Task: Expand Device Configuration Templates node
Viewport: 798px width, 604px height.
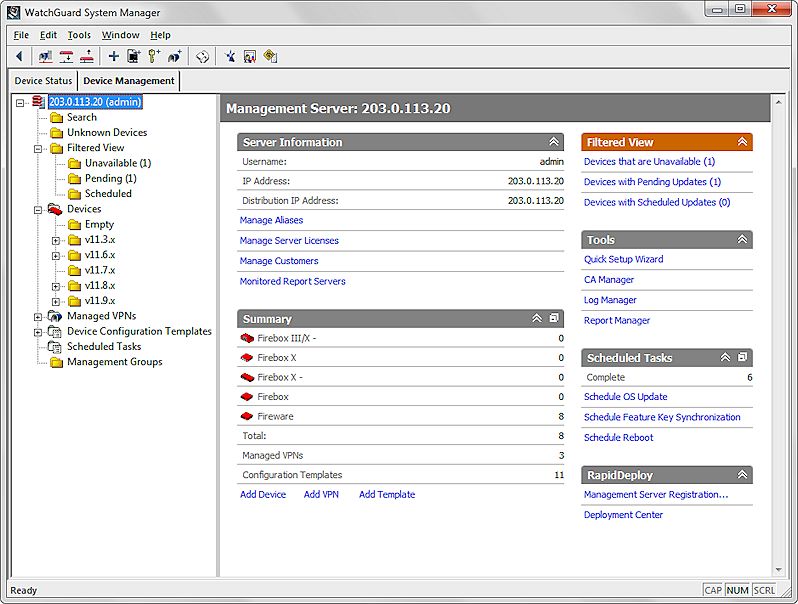Action: [38, 332]
